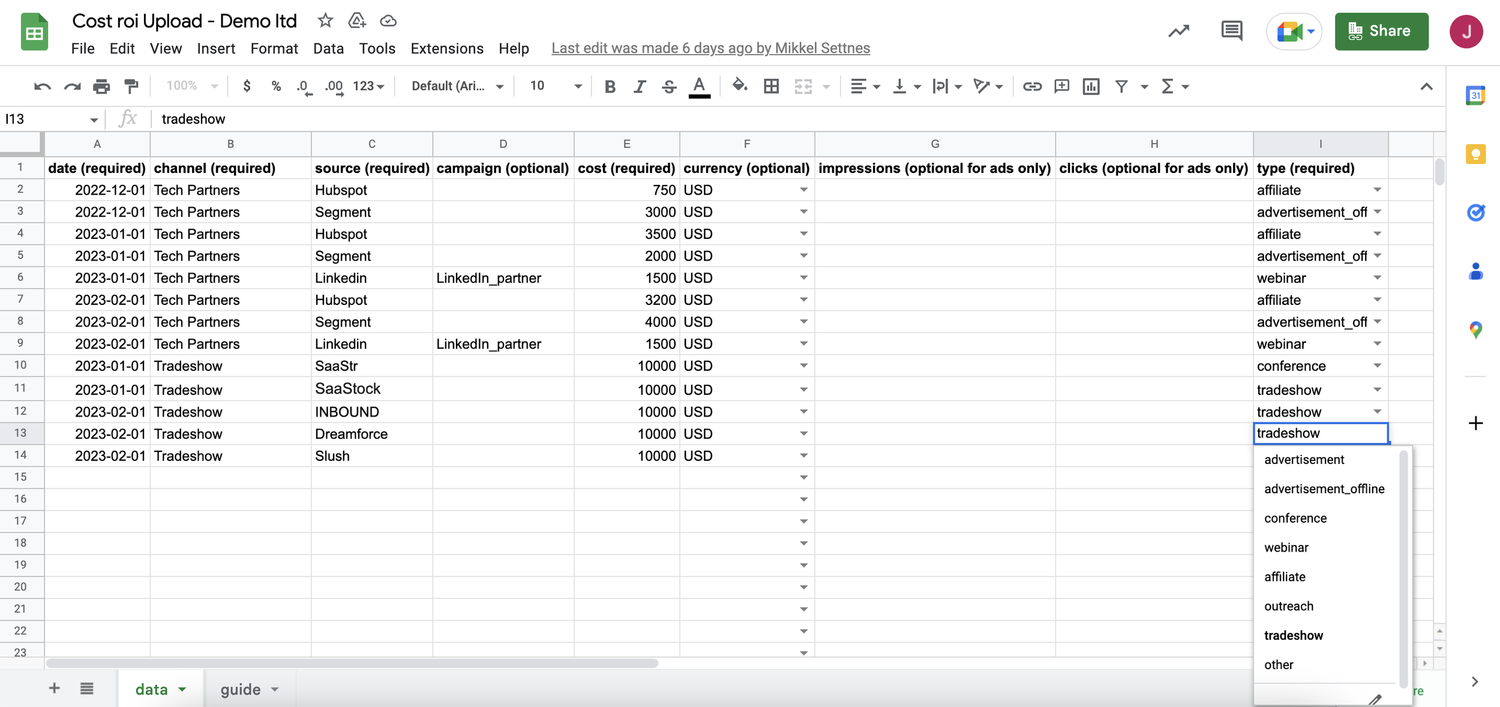This screenshot has height=707, width=1500.
Task: Open Google Calendar side panel
Action: pos(1475,96)
